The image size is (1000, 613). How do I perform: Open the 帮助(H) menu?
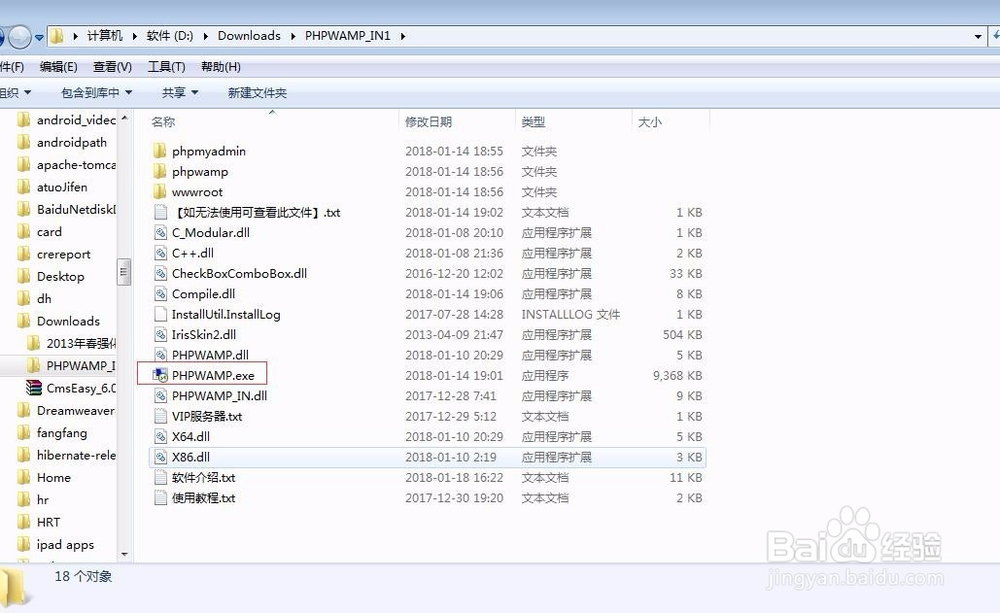tap(221, 67)
